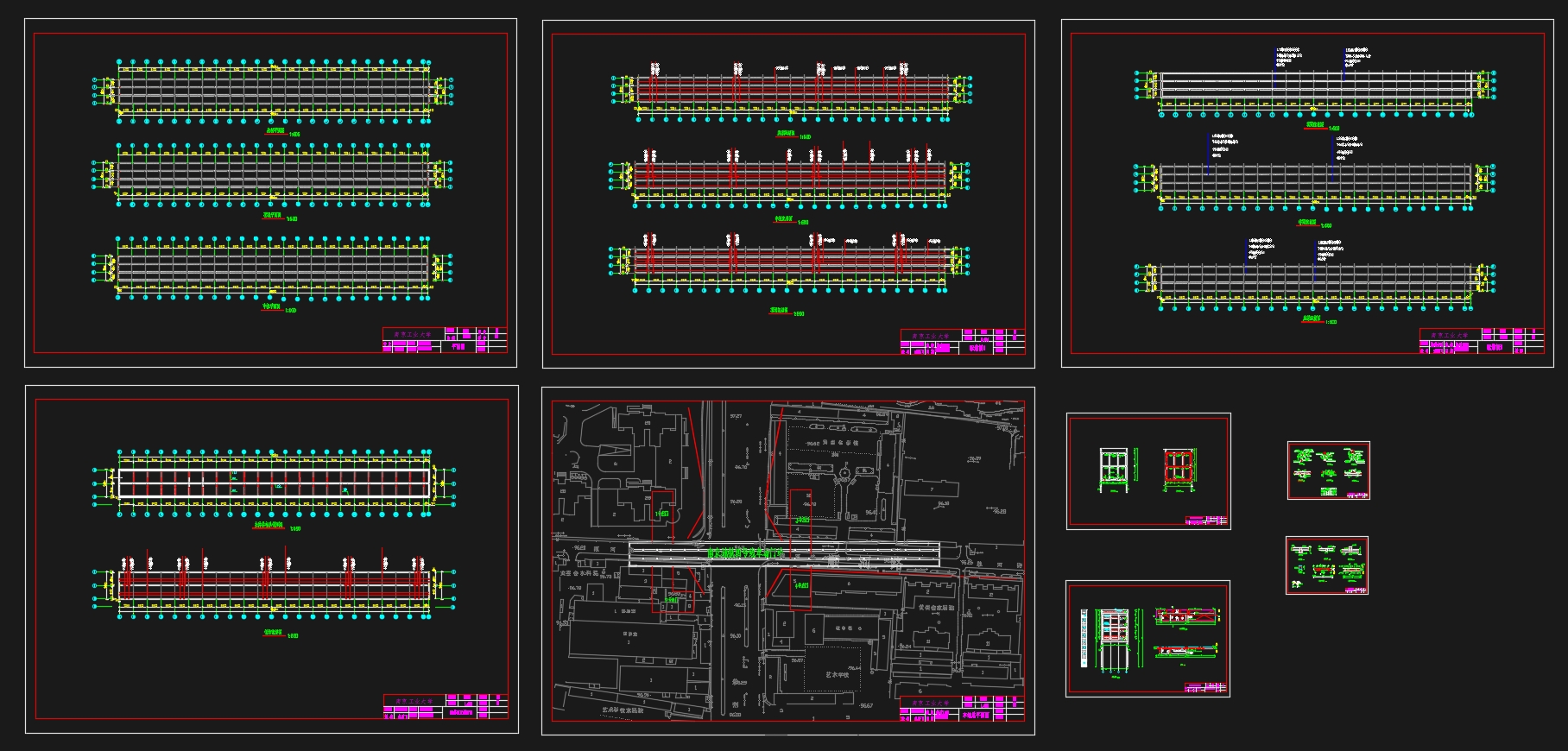Select the top plan with red vertical rebar marks
The image size is (1568, 751).
(790, 92)
